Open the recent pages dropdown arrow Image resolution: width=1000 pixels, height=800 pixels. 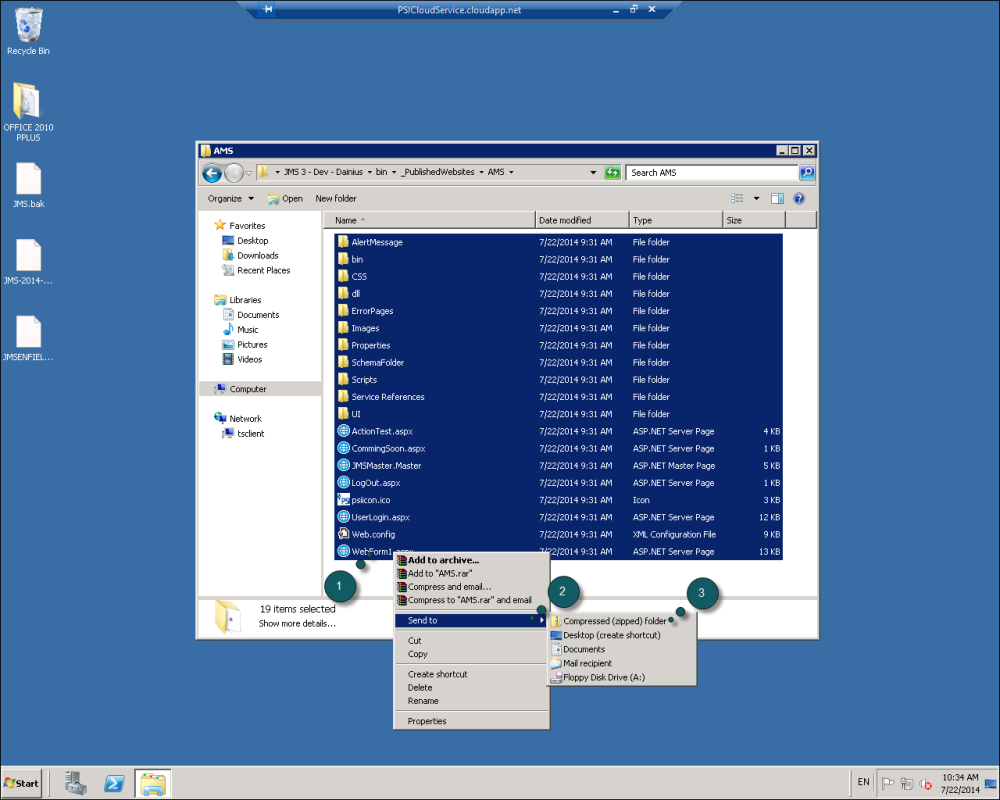249,173
